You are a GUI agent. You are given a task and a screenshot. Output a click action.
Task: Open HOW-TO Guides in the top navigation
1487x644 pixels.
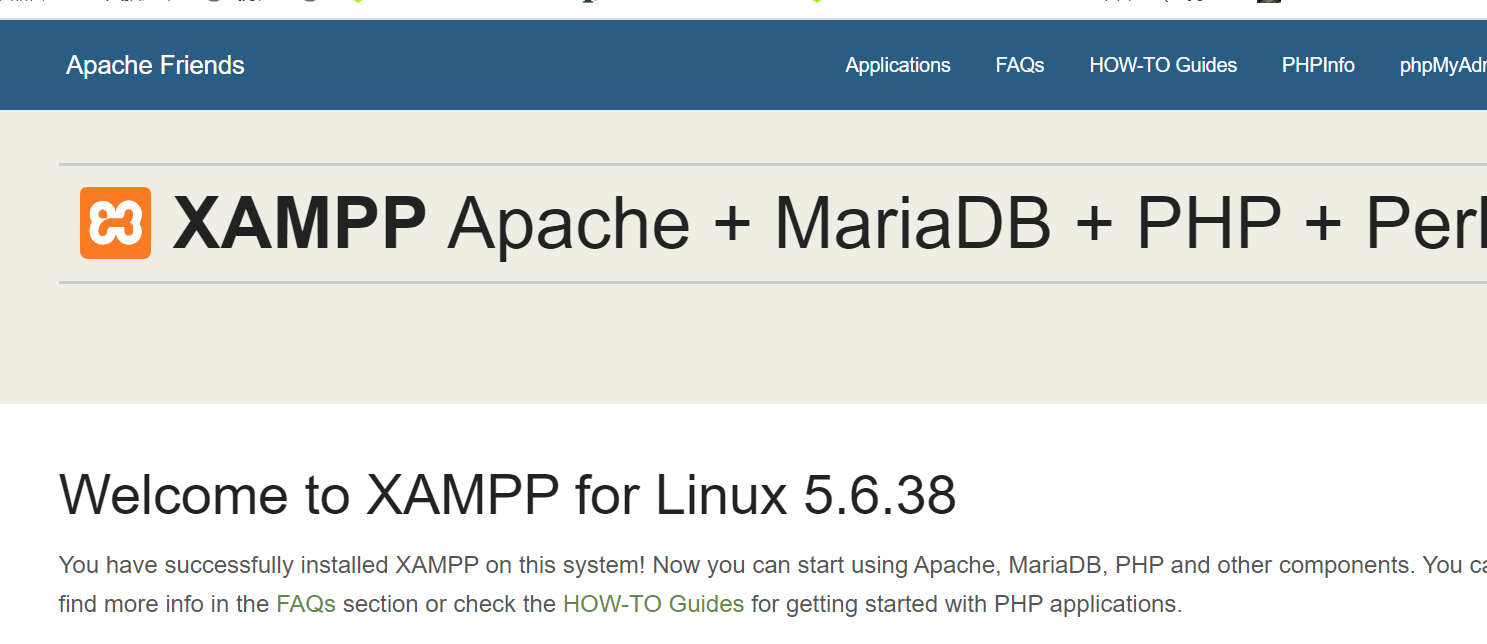coord(1163,65)
